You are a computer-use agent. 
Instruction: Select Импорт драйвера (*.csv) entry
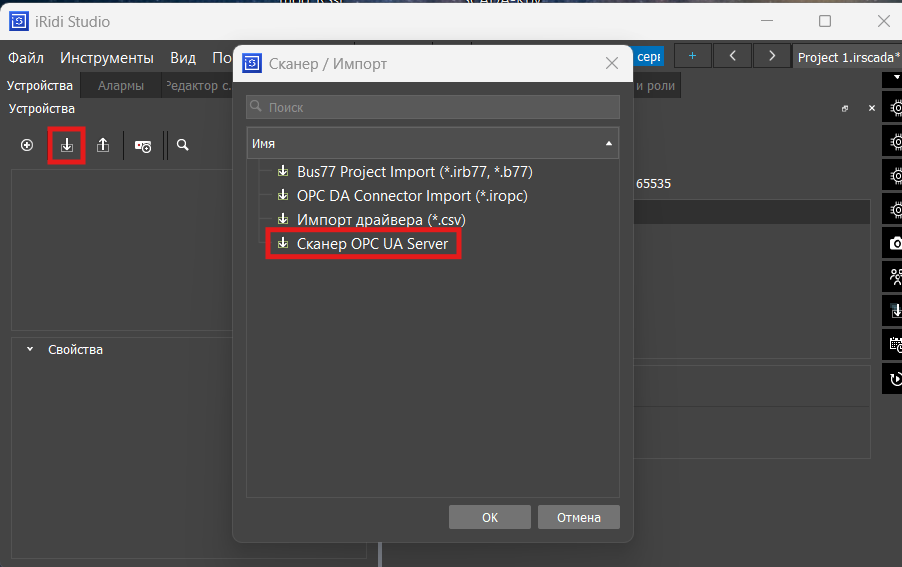(381, 220)
